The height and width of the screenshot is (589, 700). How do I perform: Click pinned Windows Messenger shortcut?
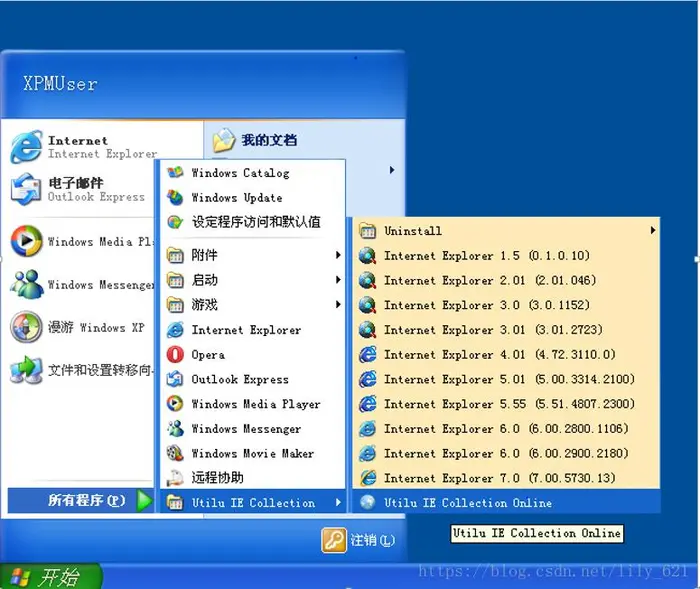pos(82,284)
